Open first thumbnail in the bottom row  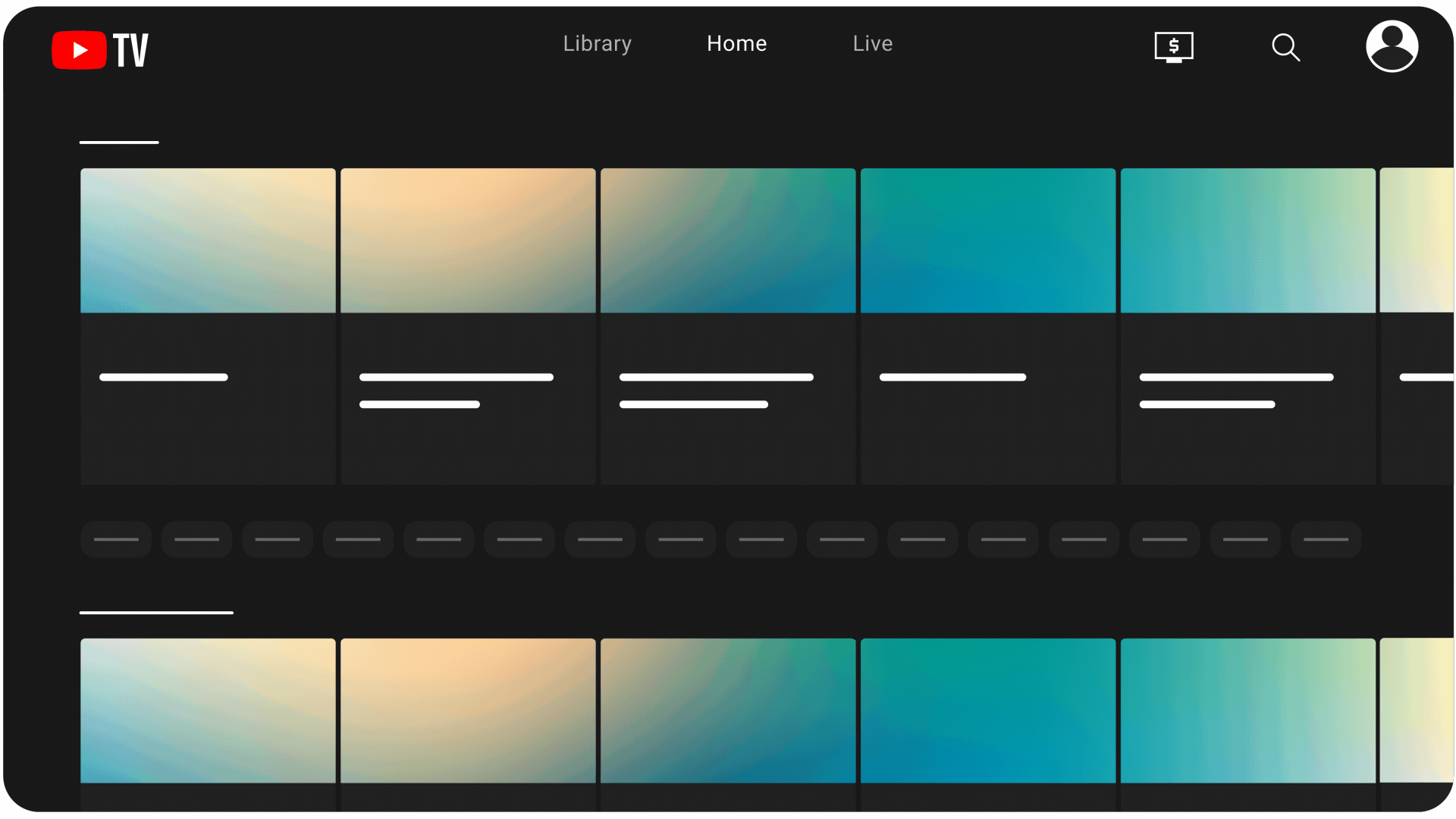(208, 711)
